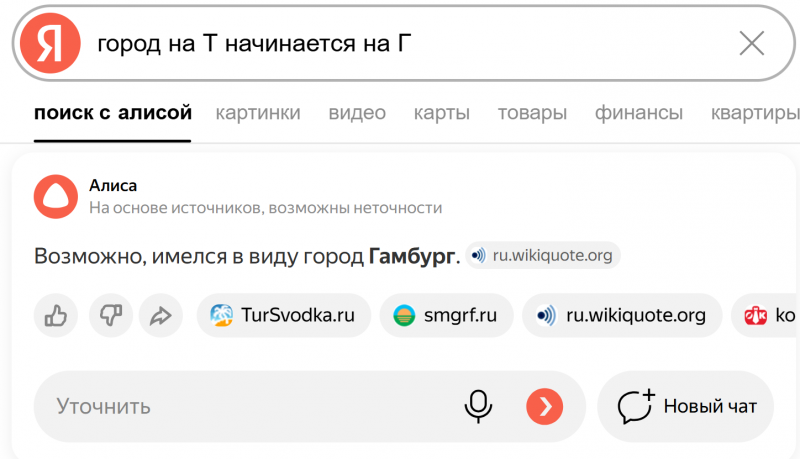The image size is (800, 459).
Task: Open the картинки tab
Action: 258,113
